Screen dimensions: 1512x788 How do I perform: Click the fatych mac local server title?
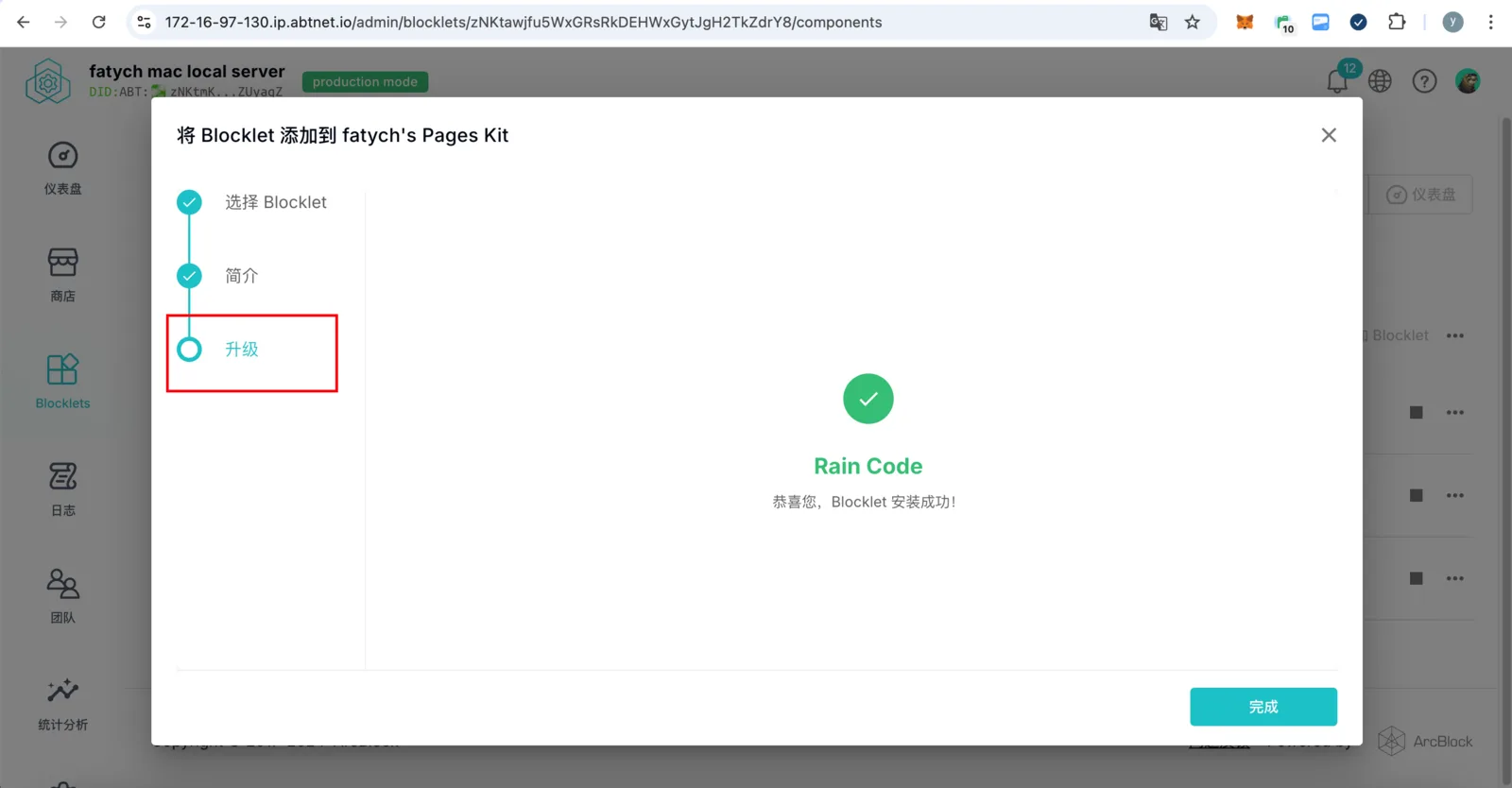click(187, 71)
